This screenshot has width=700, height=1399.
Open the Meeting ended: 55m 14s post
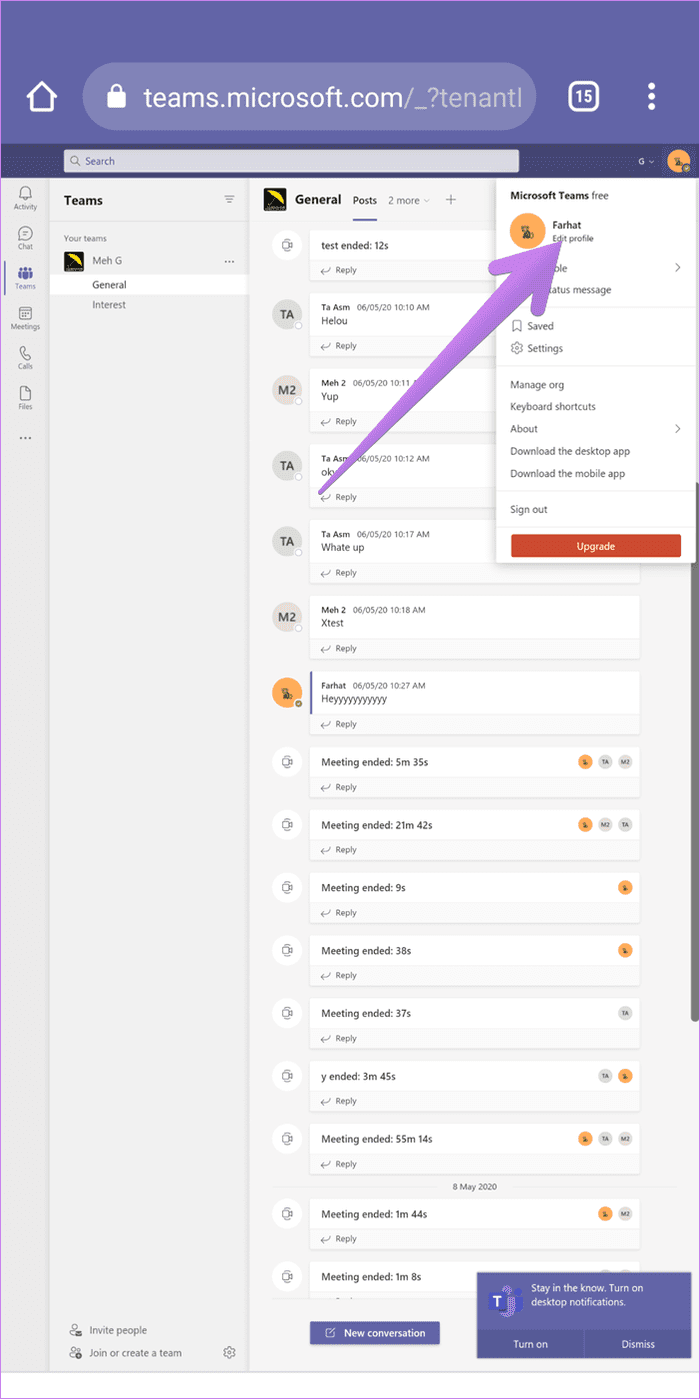tap(474, 1139)
